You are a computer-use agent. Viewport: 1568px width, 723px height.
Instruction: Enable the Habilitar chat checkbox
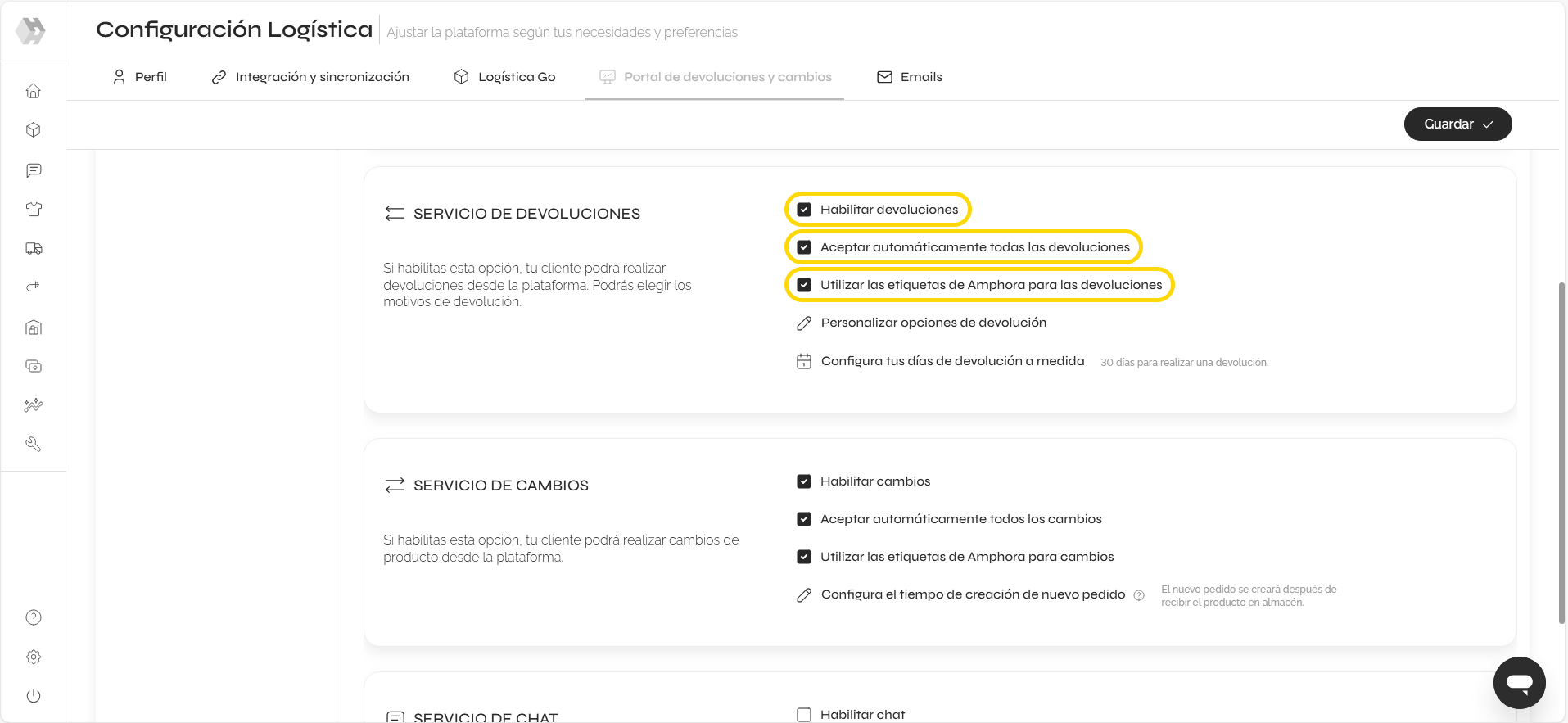click(x=804, y=715)
